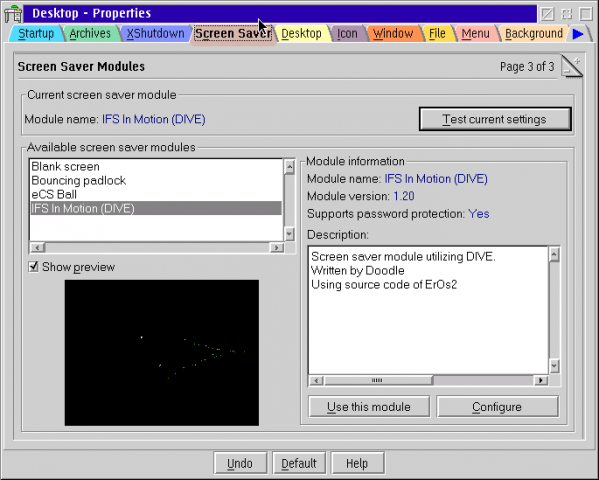This screenshot has width=599, height=480.
Task: Click module list scroll right arrow
Action: click(x=276, y=248)
